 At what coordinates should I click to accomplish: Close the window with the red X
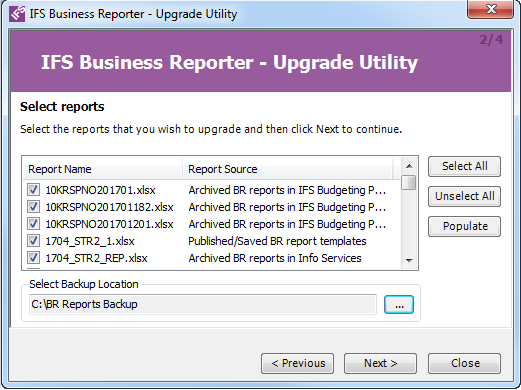coord(490,9)
